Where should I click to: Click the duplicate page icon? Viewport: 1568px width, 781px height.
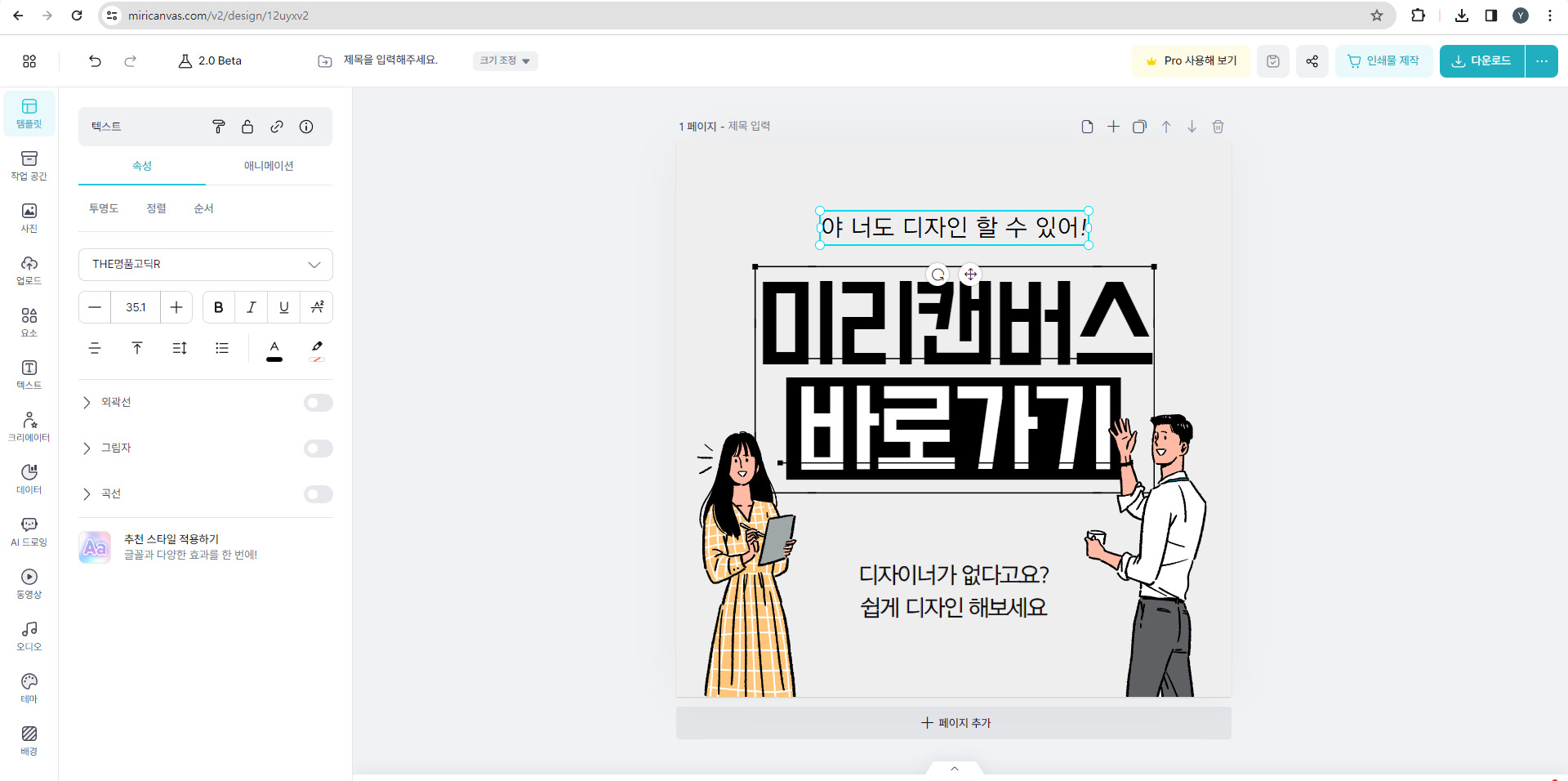coord(1139,127)
